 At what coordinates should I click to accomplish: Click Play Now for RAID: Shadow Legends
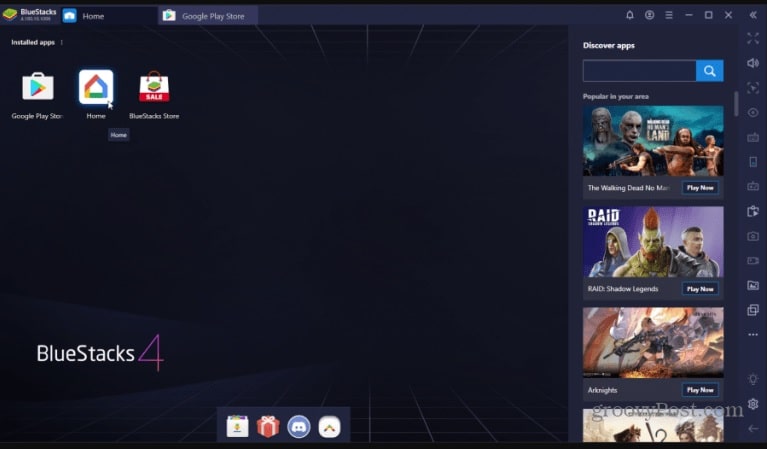(700, 289)
